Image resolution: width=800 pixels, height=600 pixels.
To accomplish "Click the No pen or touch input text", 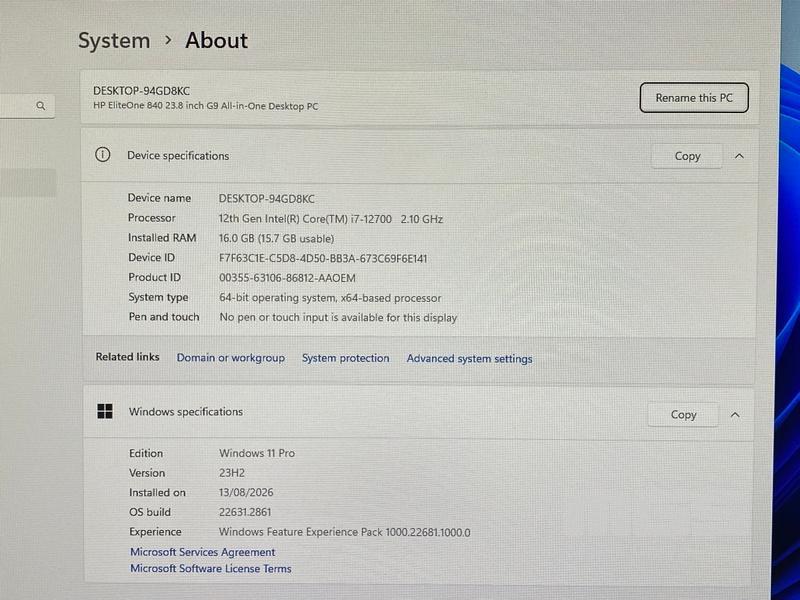I will point(338,317).
